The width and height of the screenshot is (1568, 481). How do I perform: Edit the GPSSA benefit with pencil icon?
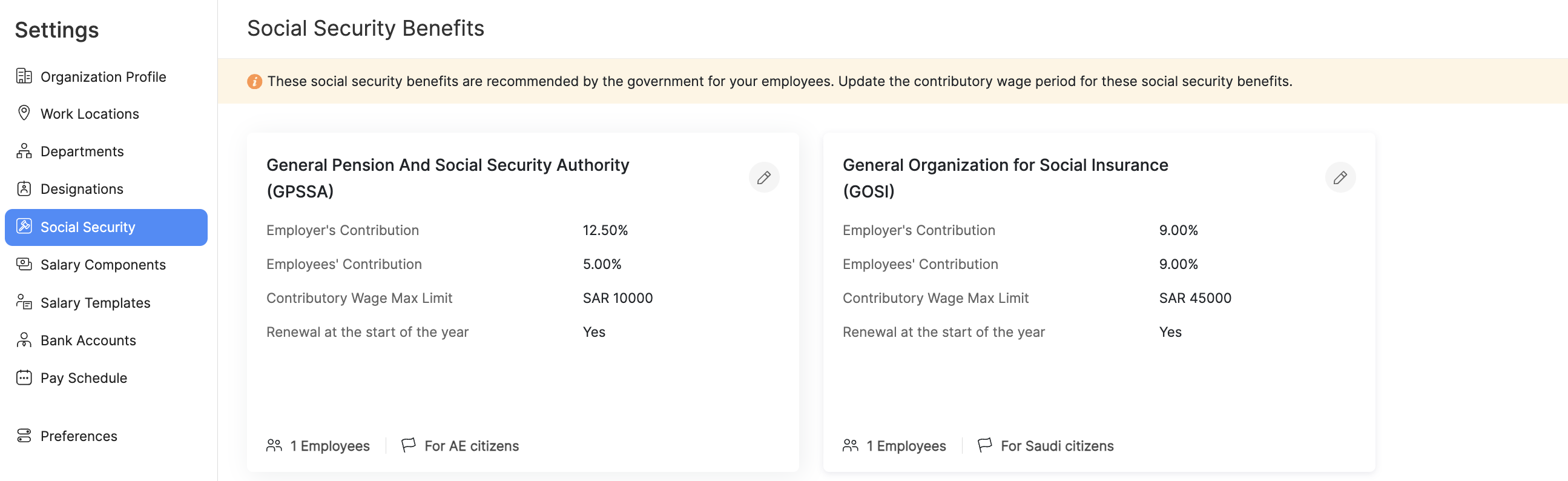763,177
